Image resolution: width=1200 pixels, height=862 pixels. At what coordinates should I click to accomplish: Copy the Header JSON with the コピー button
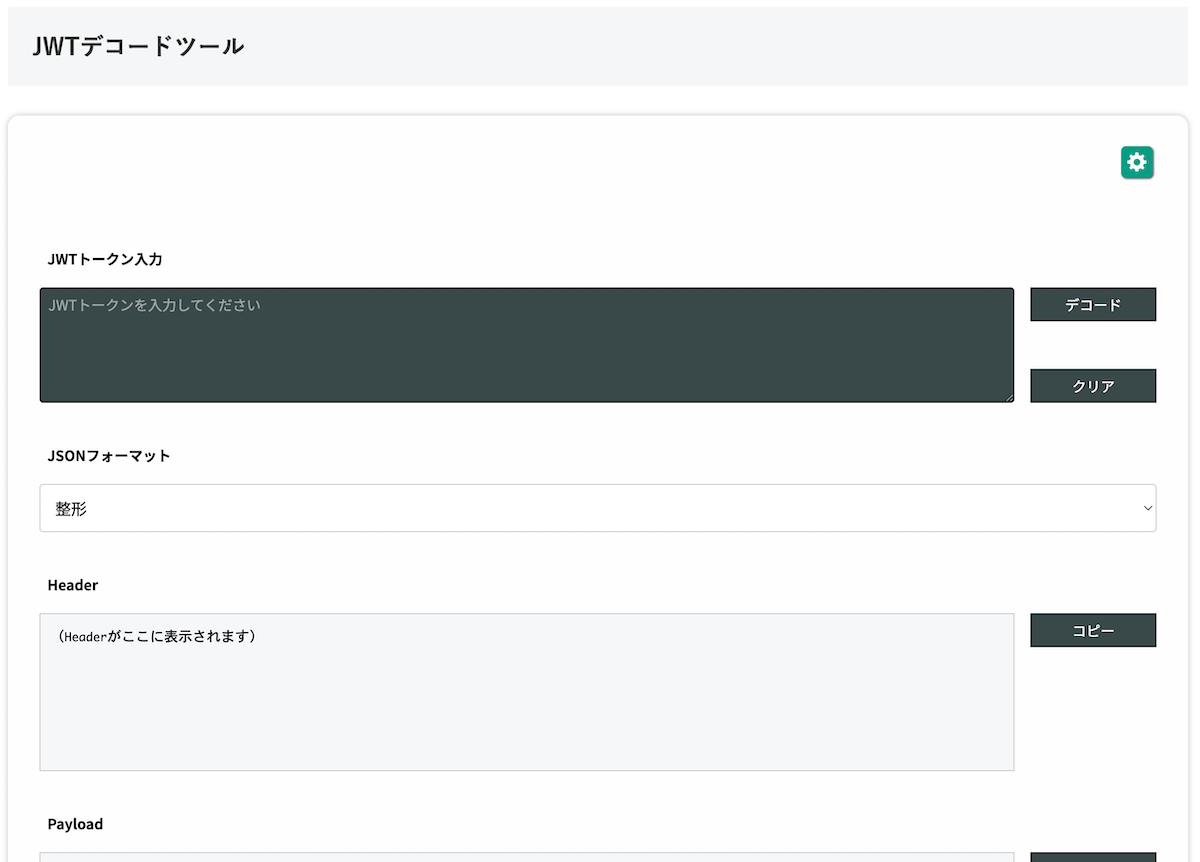1092,630
